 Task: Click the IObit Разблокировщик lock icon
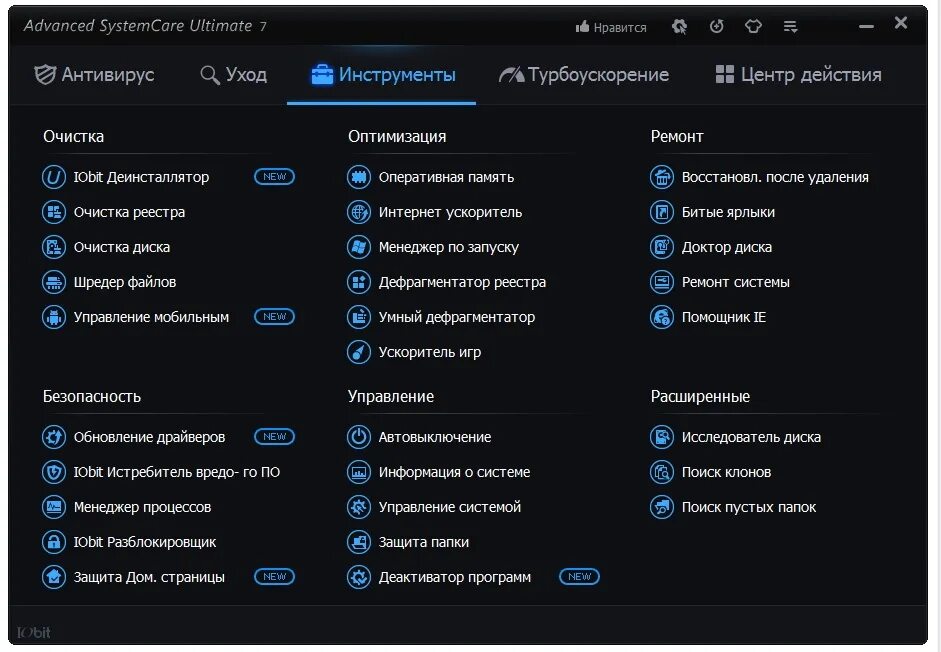[53, 542]
